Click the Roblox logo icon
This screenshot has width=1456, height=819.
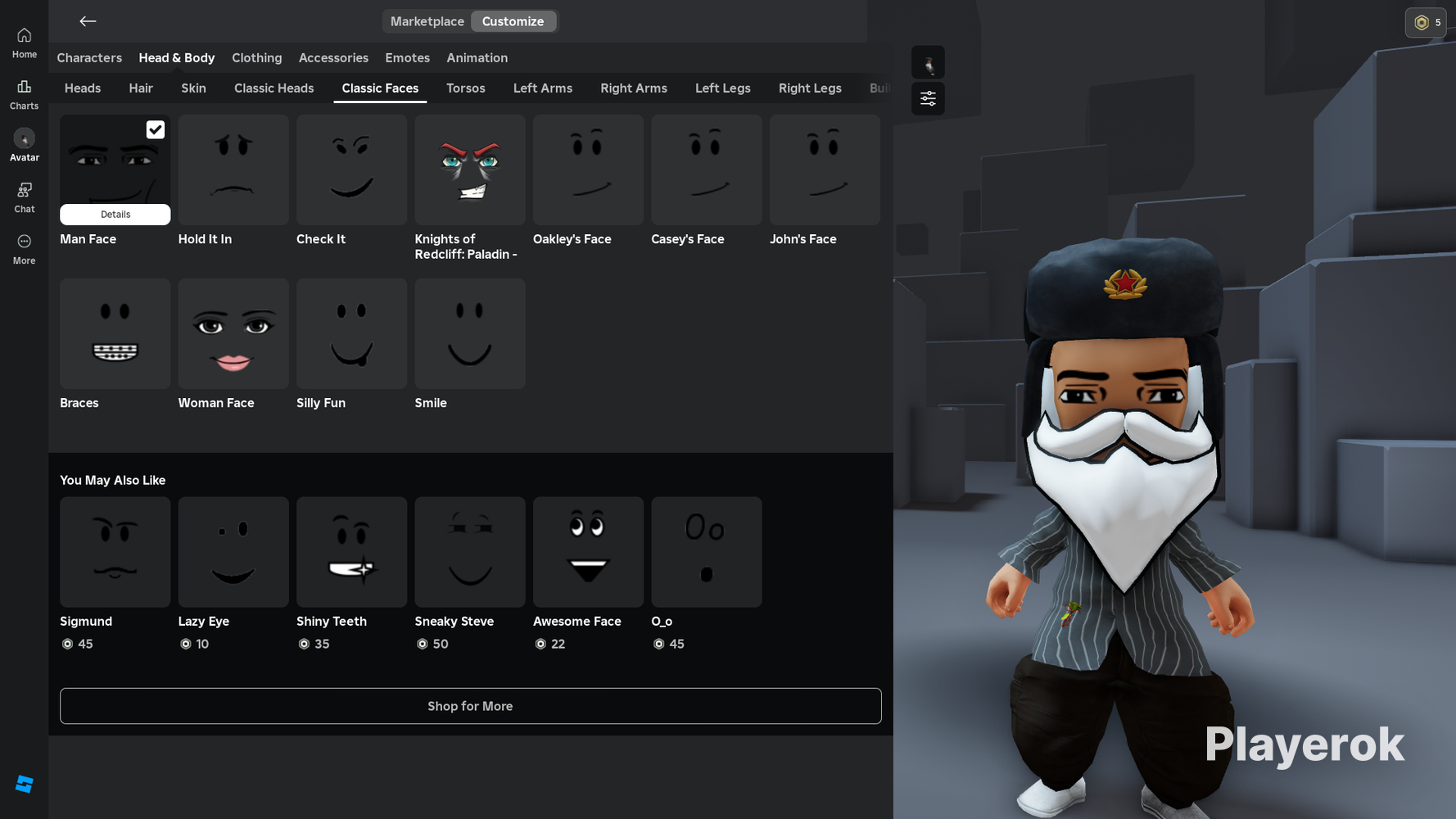click(25, 784)
